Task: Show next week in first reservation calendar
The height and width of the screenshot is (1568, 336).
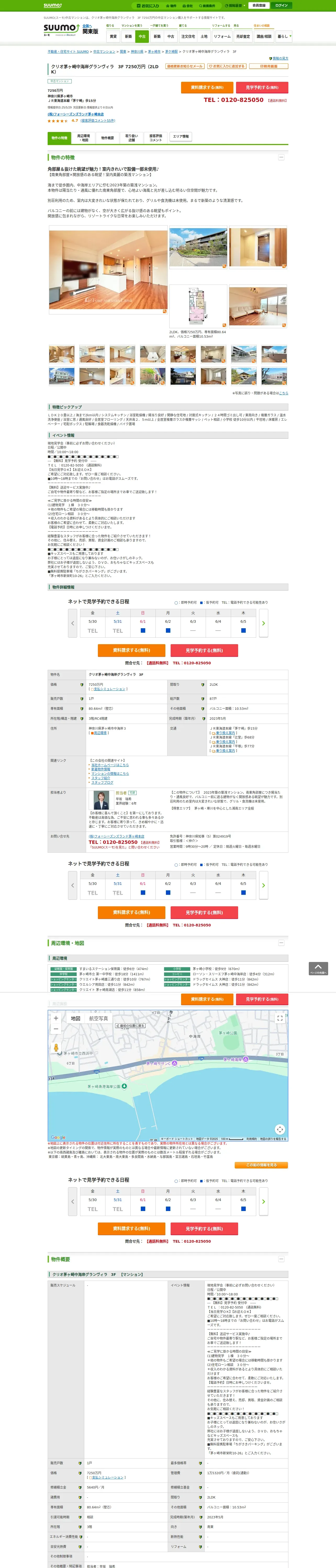Action: pos(264,623)
